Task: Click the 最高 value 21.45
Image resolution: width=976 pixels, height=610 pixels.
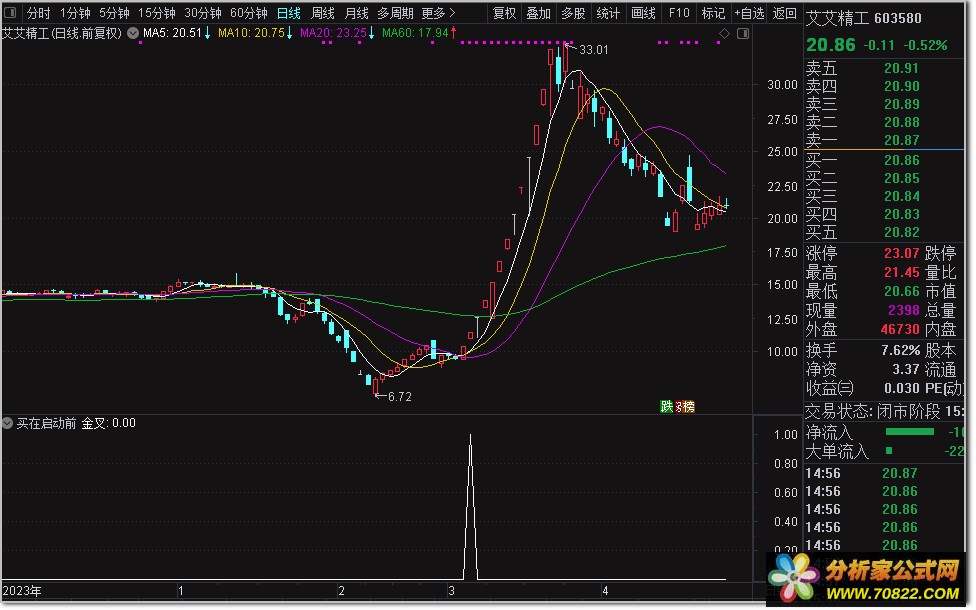Action: (901, 273)
